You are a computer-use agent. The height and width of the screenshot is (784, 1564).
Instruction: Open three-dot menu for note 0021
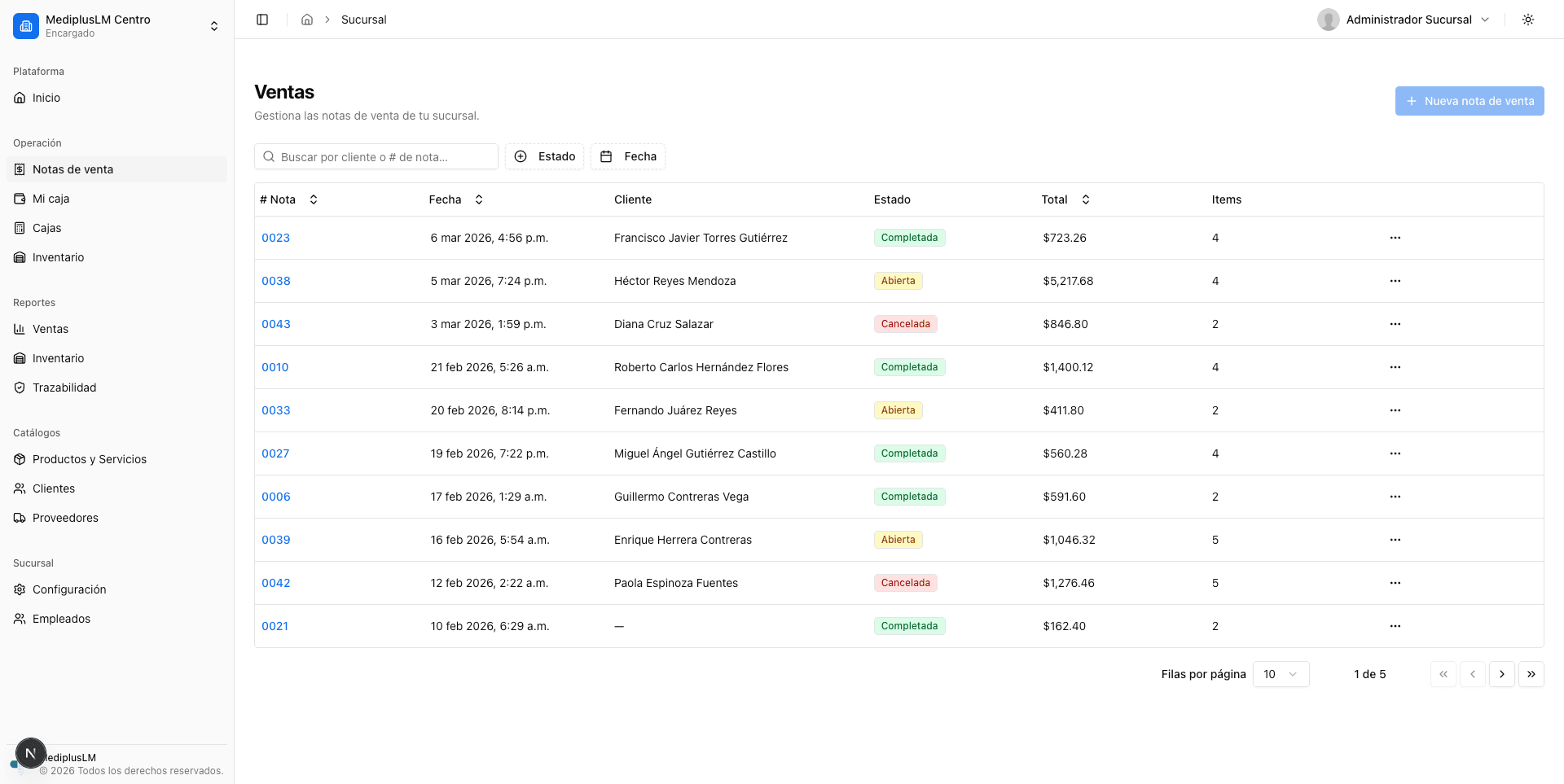point(1395,626)
